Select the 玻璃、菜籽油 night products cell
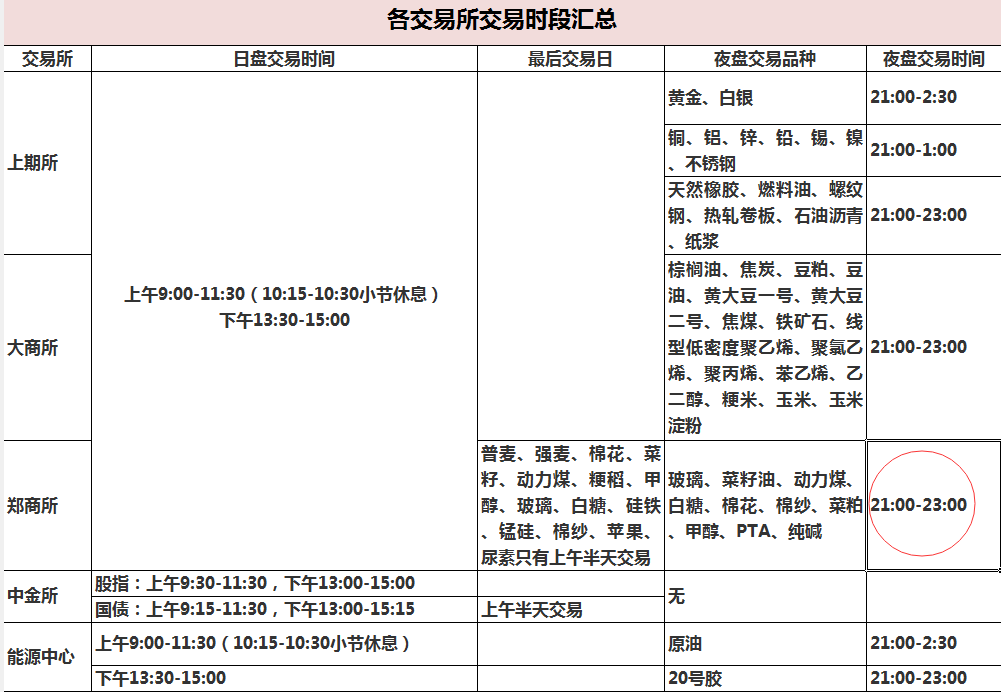The height and width of the screenshot is (692, 1001). tap(765, 506)
